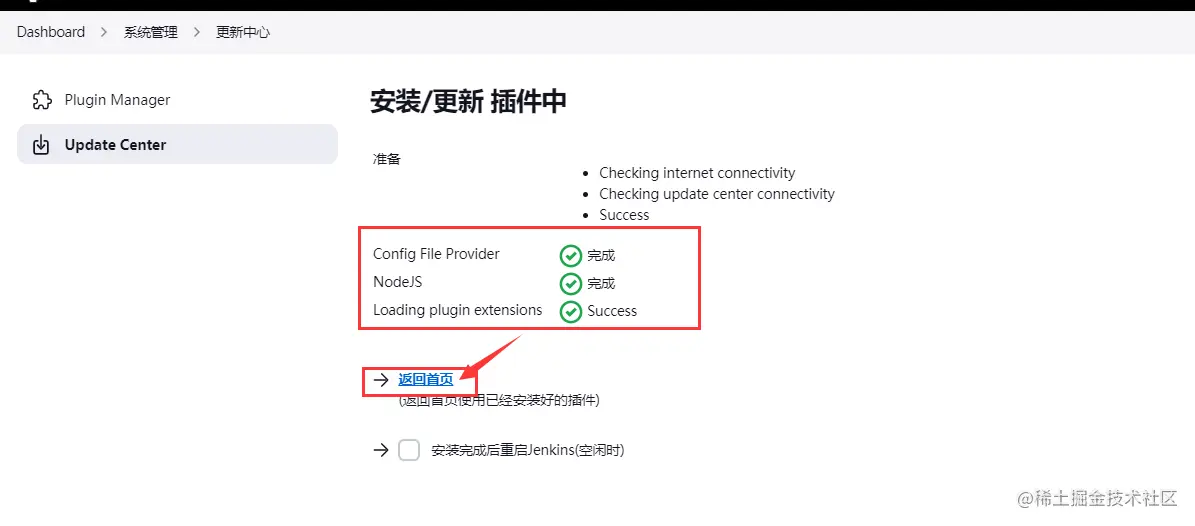Click the Plugin Manager puzzle-piece icon
1195x526 pixels.
42,100
